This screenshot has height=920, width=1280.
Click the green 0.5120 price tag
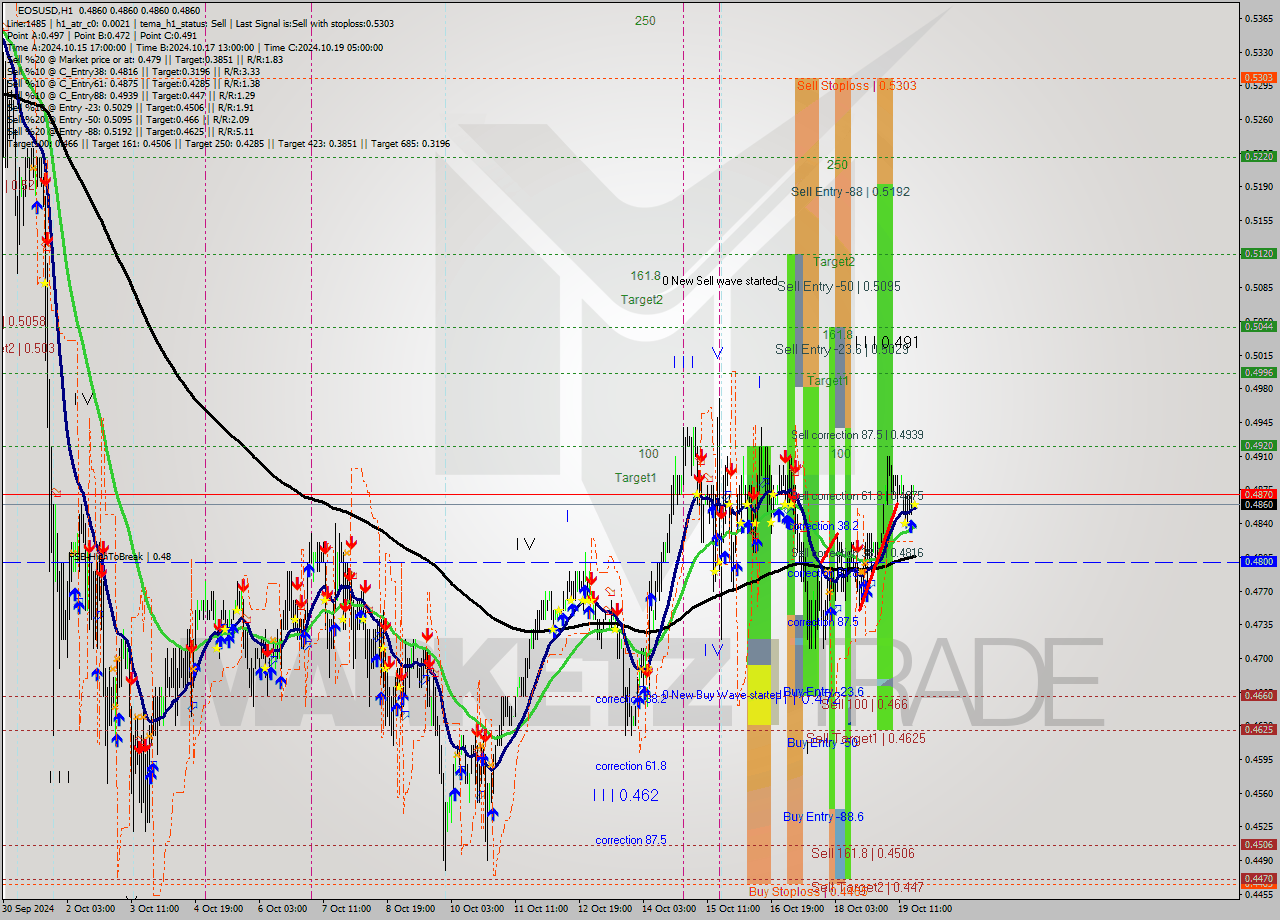pyautogui.click(x=1258, y=254)
